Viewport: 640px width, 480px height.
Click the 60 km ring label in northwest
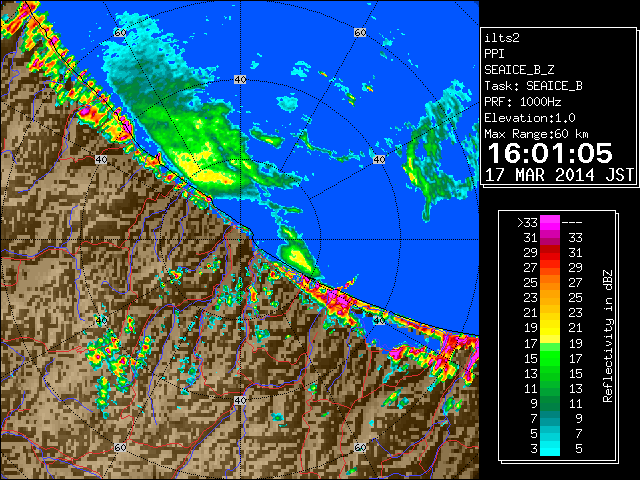coord(120,32)
